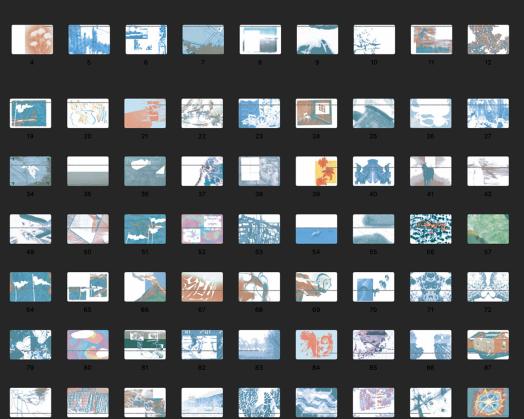
Task: Select bottom-row faint line-drawing thumbnail
Action: [30, 403]
